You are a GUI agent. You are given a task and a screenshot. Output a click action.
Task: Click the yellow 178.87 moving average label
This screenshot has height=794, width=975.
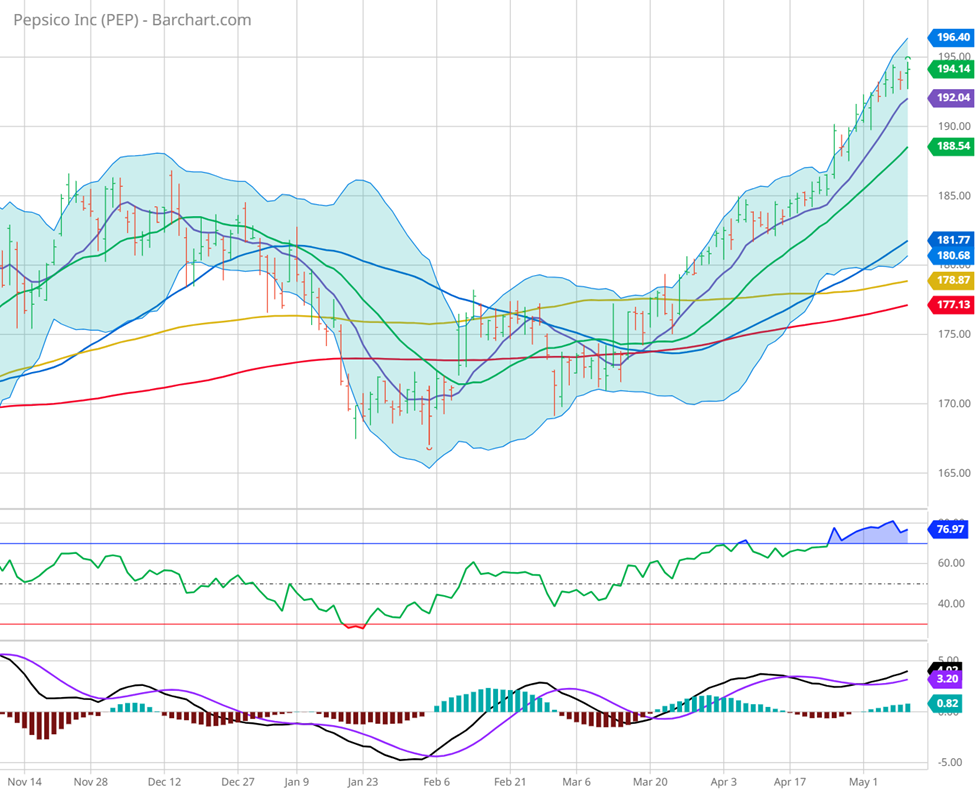pyautogui.click(x=950, y=281)
